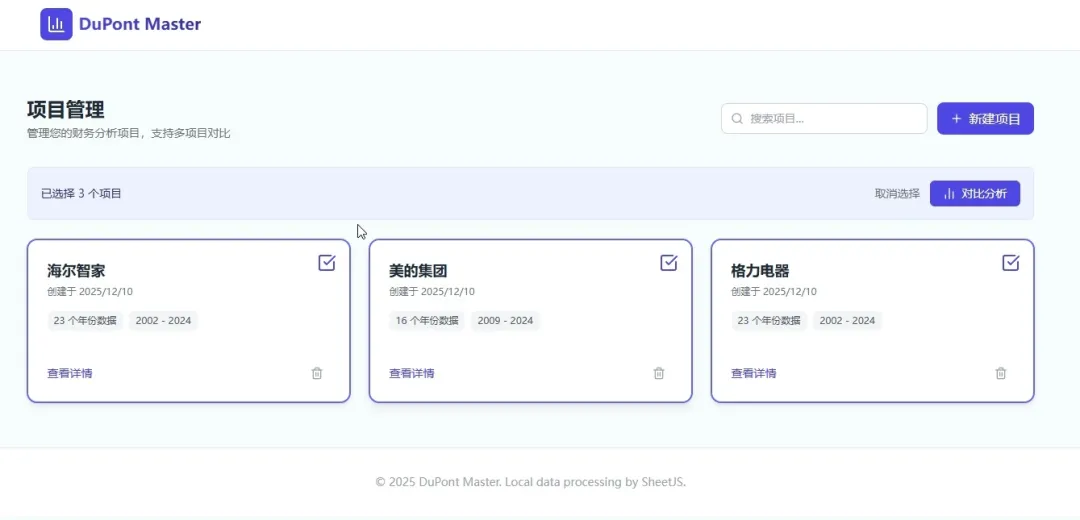Click the 新建项目 button
The height and width of the screenshot is (520, 1080).
pyautogui.click(x=985, y=118)
